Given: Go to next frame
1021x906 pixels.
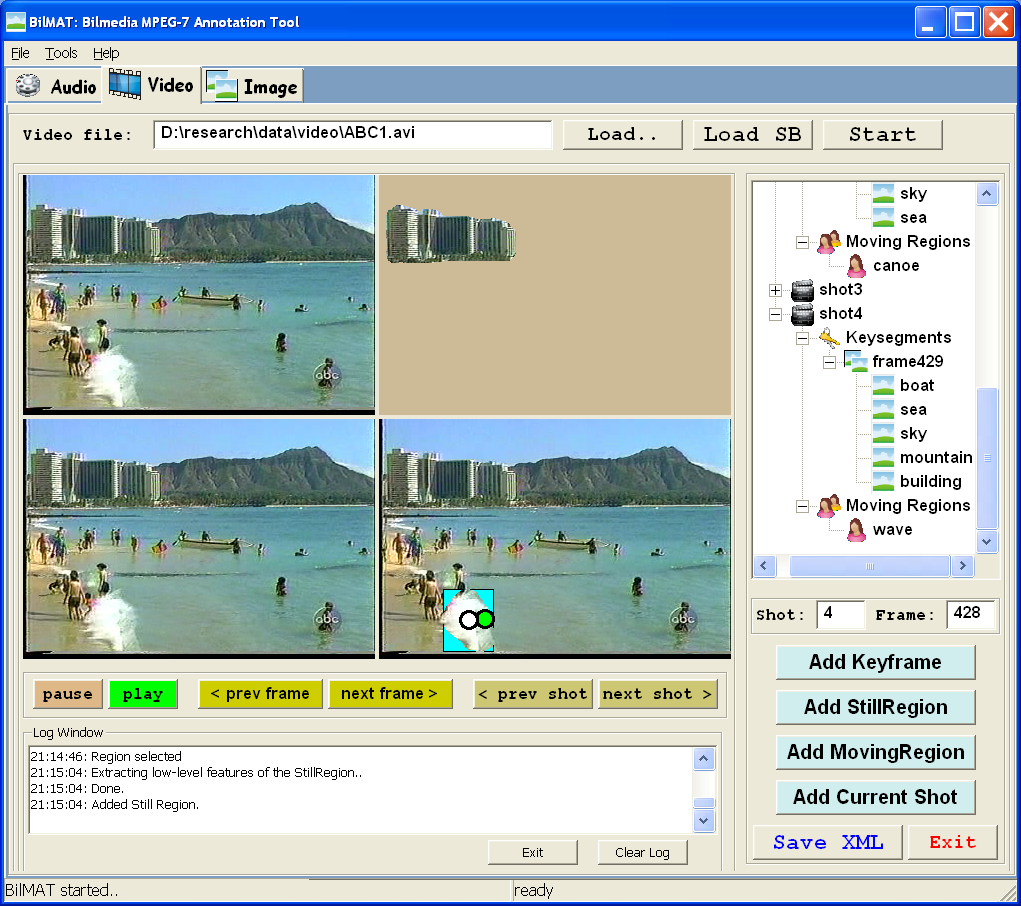Looking at the screenshot, I should click(390, 694).
